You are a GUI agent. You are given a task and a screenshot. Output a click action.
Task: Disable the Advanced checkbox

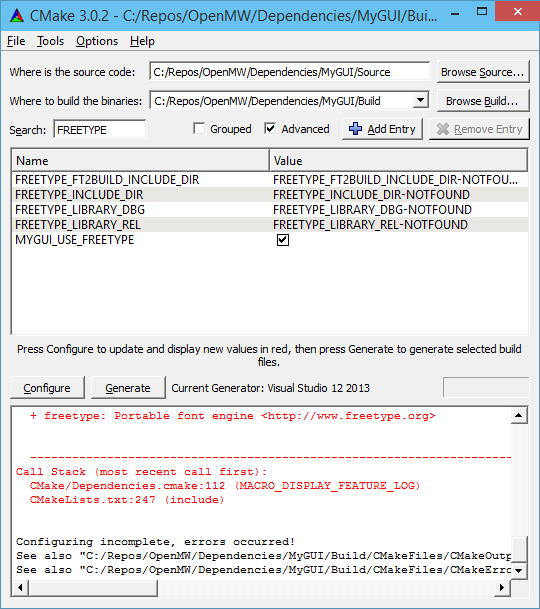tap(270, 129)
